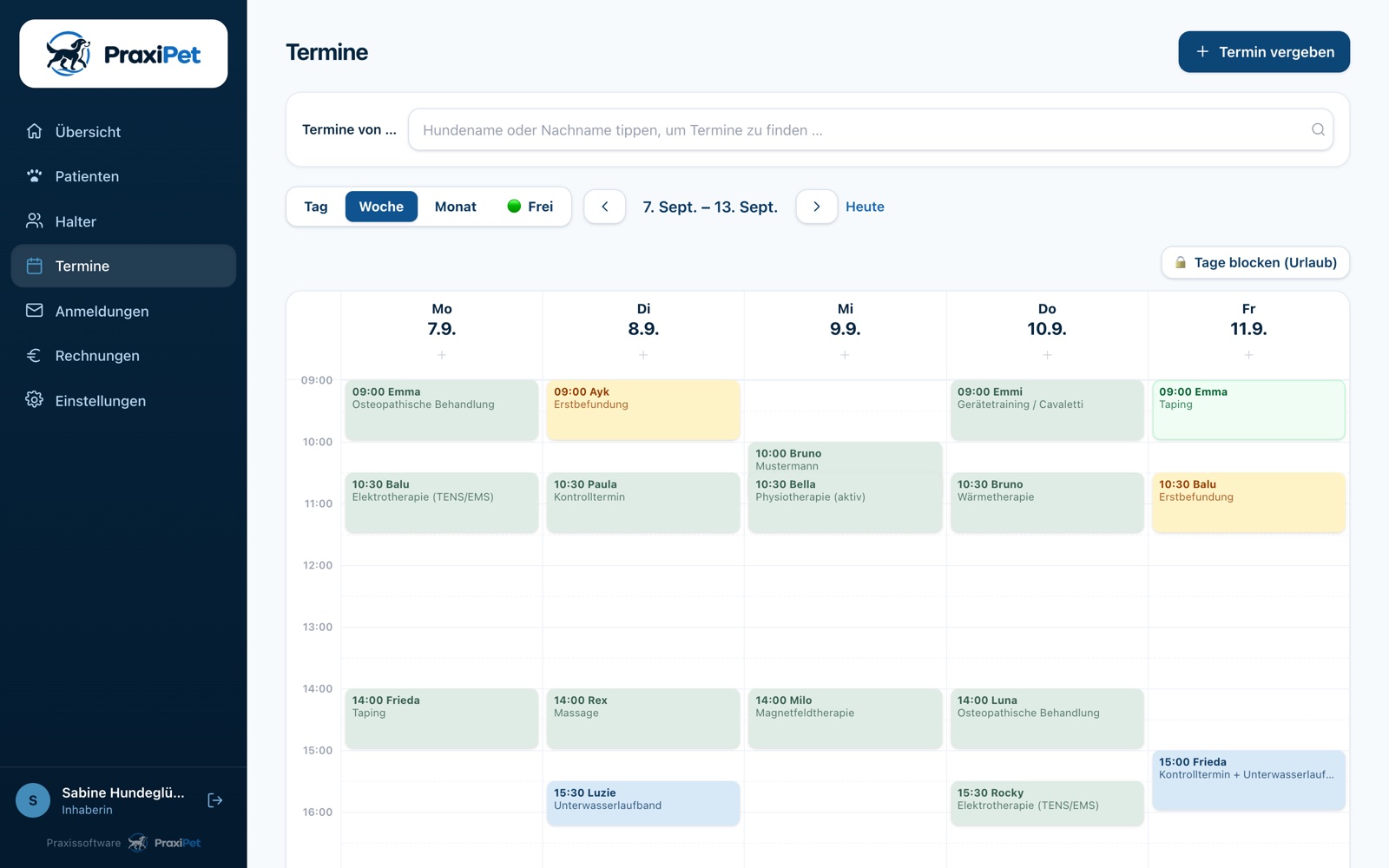Click the logout icon beside Sabine
The image size is (1389, 868).
[215, 800]
